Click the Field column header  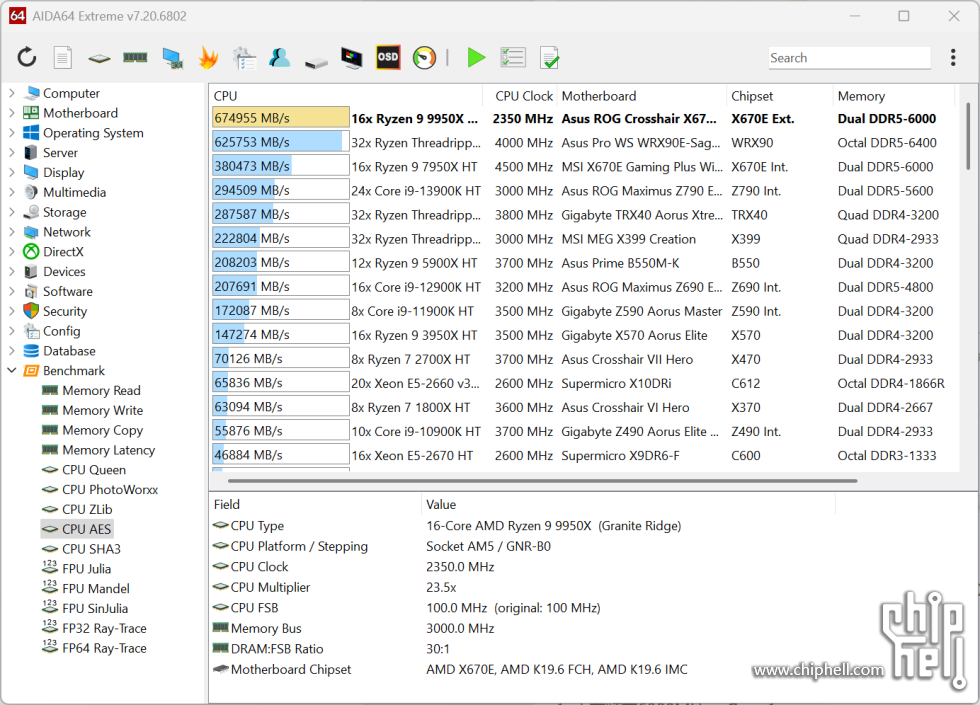315,504
